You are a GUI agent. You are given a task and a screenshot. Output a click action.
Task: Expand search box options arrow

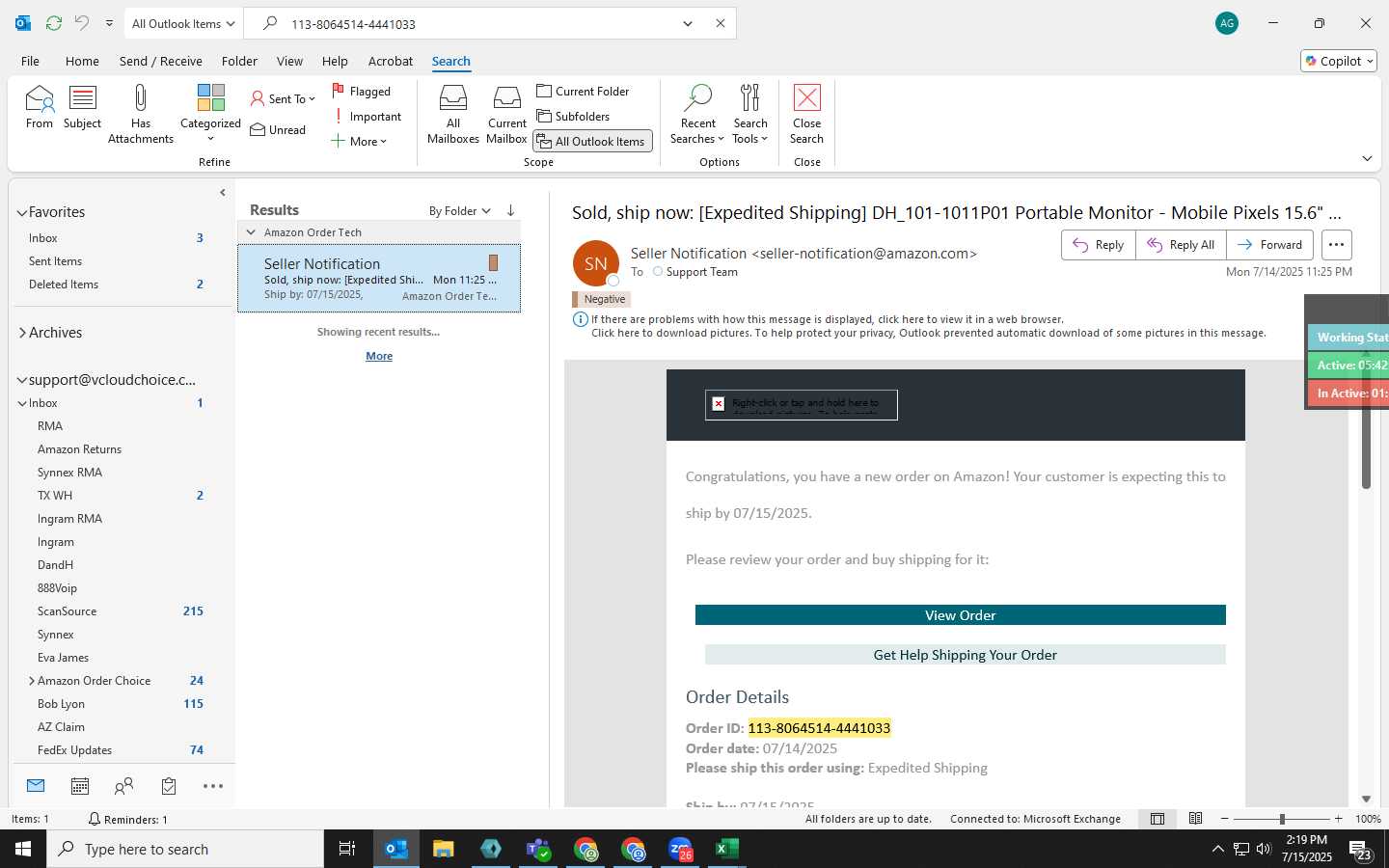pyautogui.click(x=688, y=23)
